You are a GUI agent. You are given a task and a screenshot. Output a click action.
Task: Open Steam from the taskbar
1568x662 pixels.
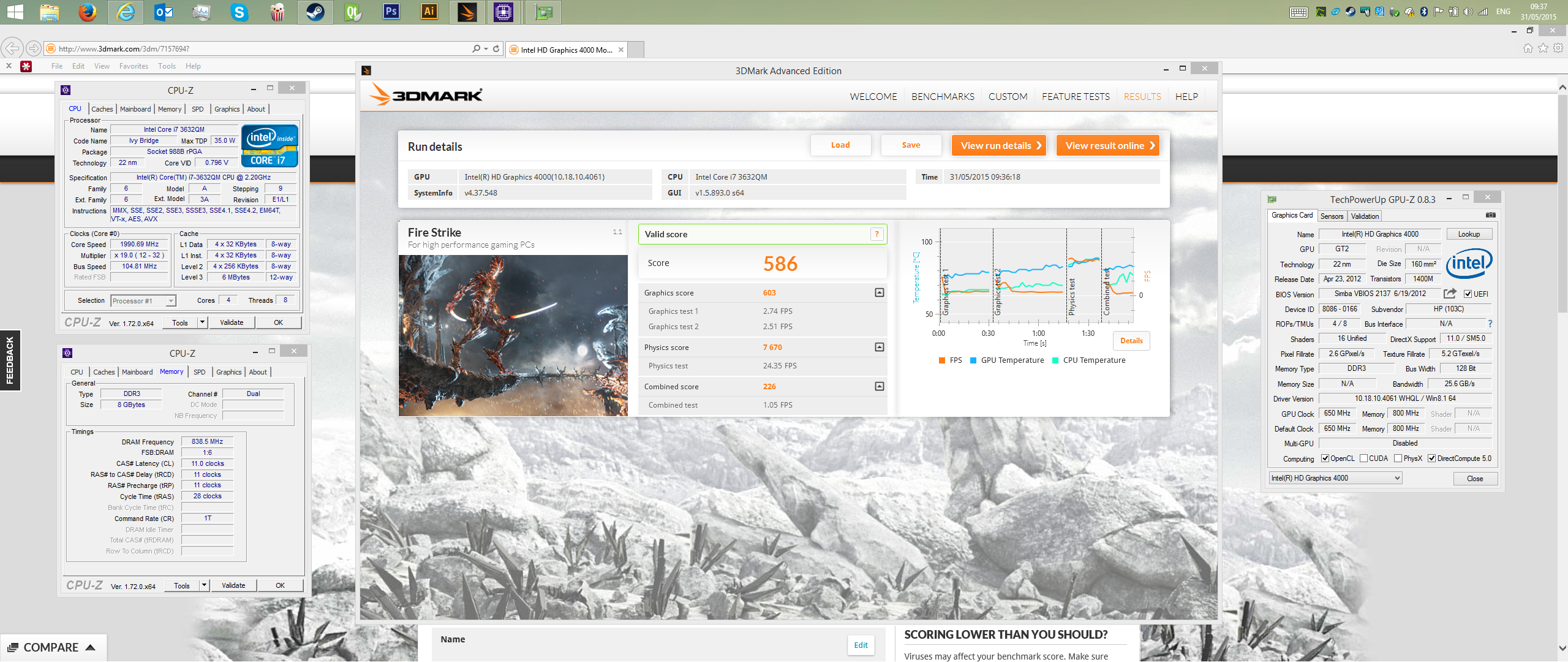click(315, 12)
